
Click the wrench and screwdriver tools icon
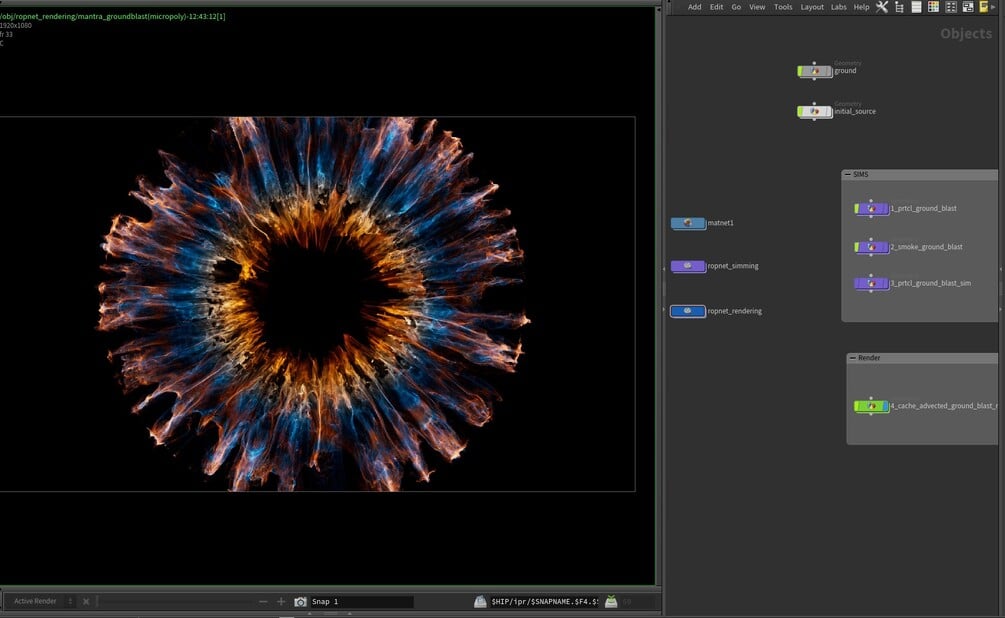pyautogui.click(x=882, y=7)
